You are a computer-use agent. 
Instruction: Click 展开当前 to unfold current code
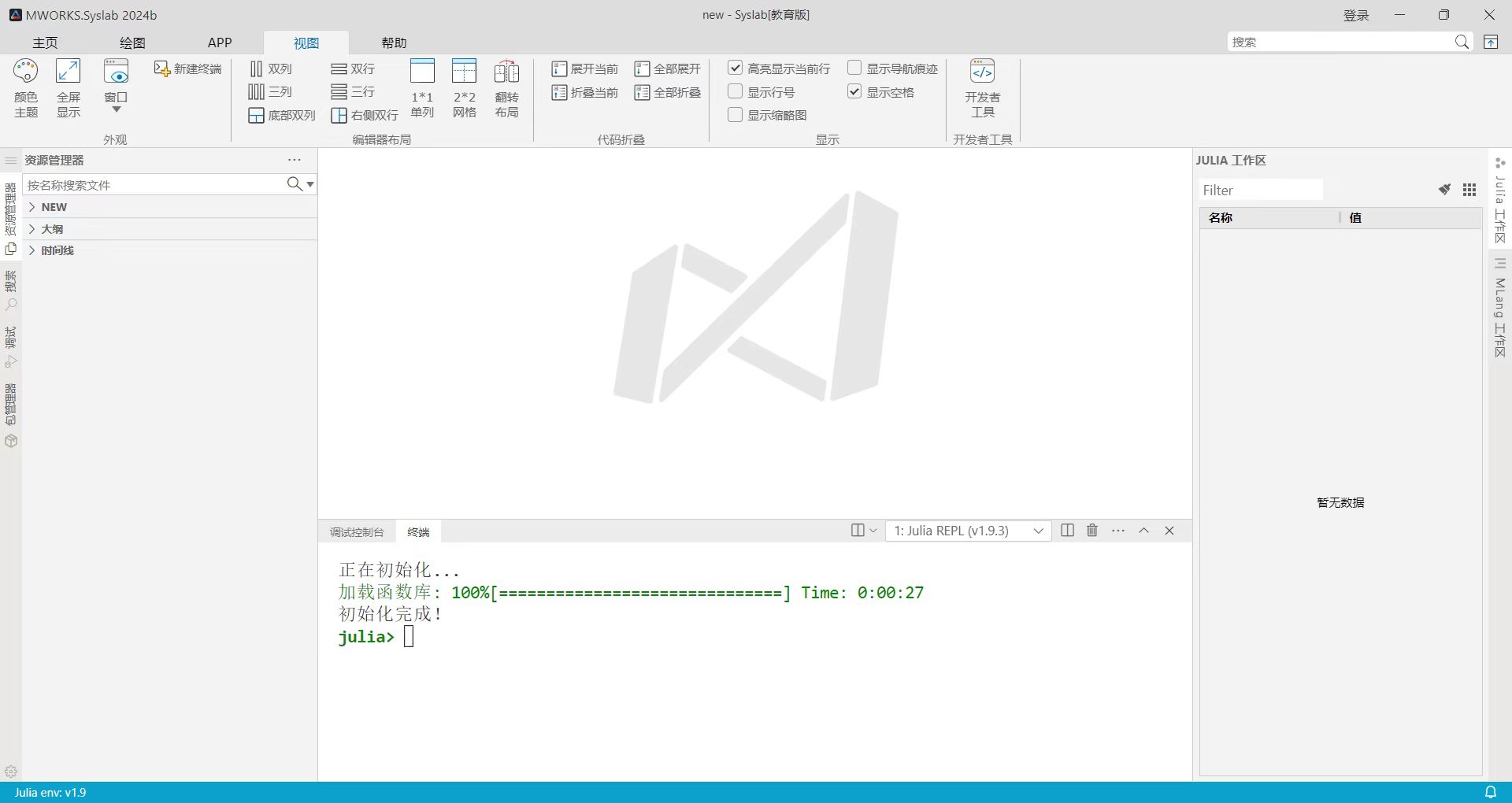point(585,69)
